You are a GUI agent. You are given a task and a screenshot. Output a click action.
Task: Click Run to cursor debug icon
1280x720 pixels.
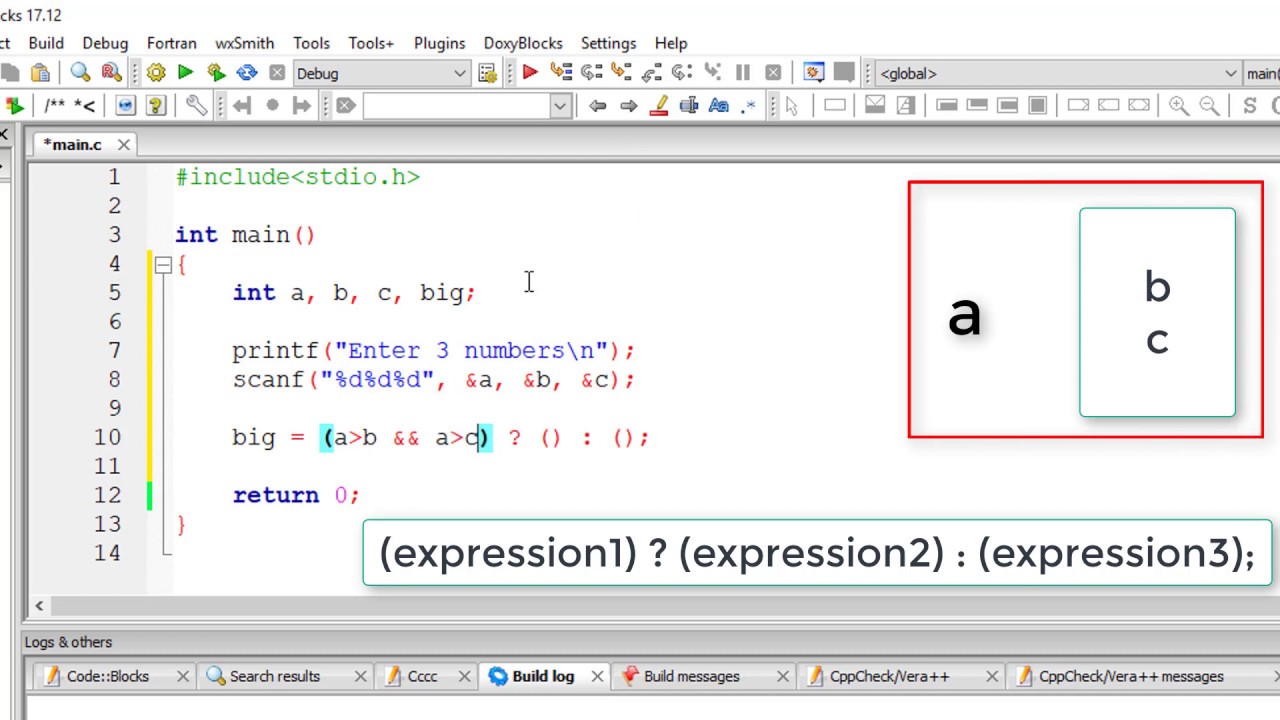point(561,73)
